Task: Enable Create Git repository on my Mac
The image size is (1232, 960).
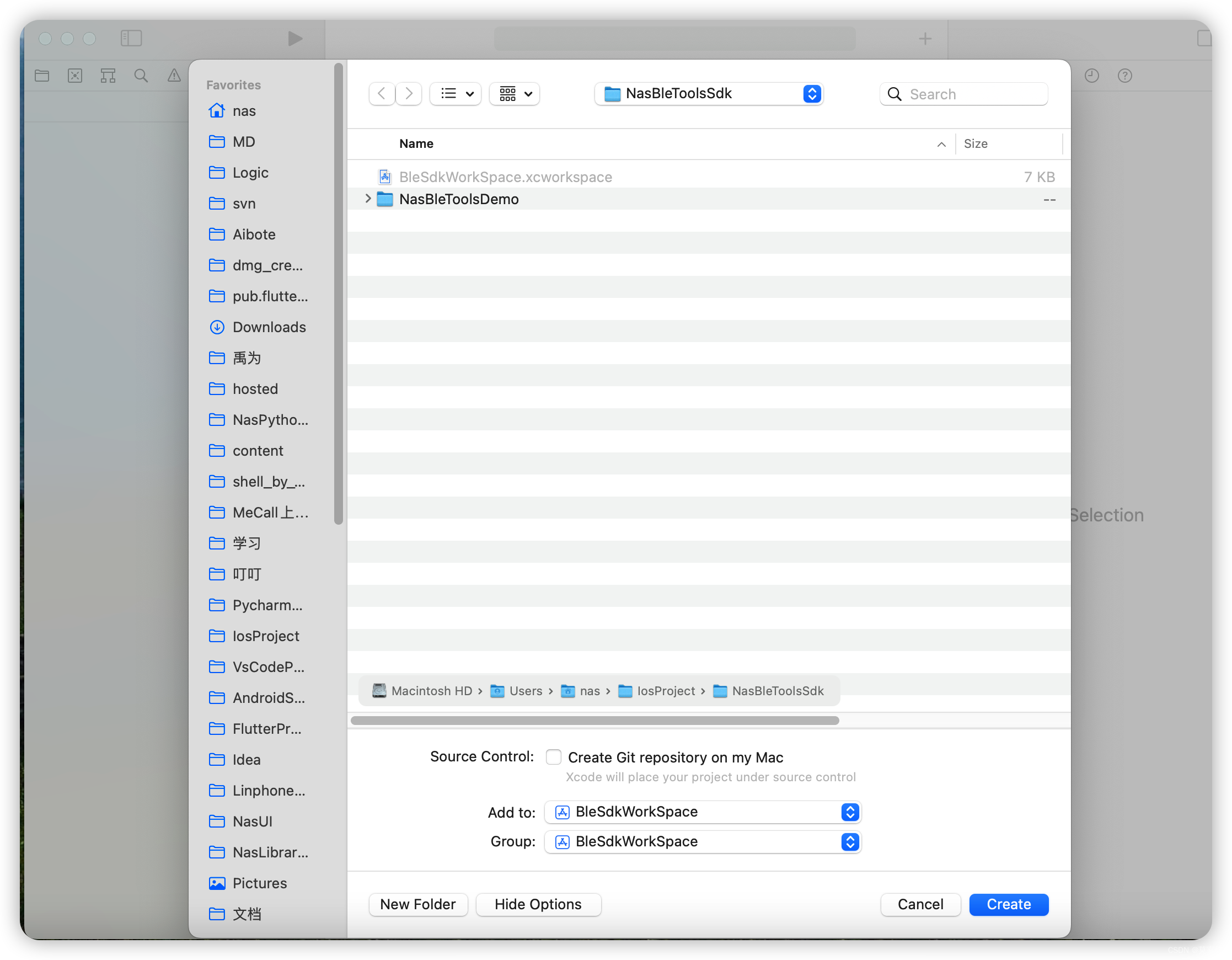Action: point(553,757)
